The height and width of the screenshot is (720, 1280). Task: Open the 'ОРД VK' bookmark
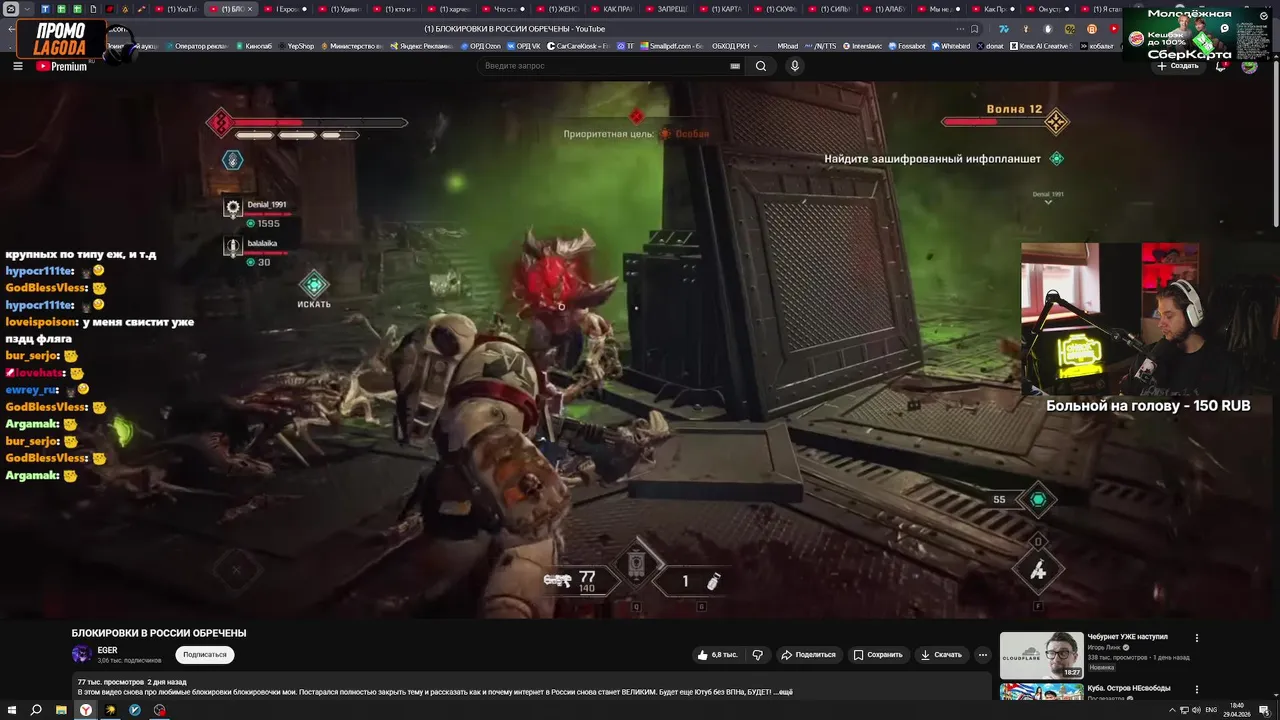click(x=524, y=46)
